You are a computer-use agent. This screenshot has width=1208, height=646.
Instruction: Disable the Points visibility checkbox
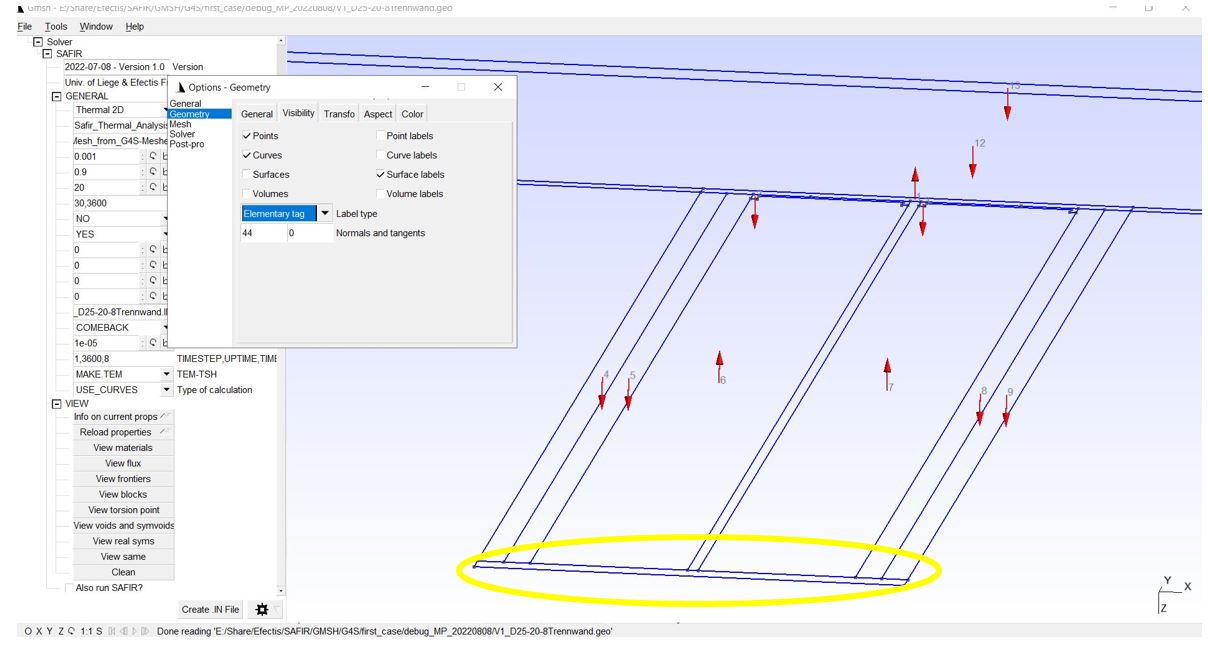pyautogui.click(x=248, y=135)
